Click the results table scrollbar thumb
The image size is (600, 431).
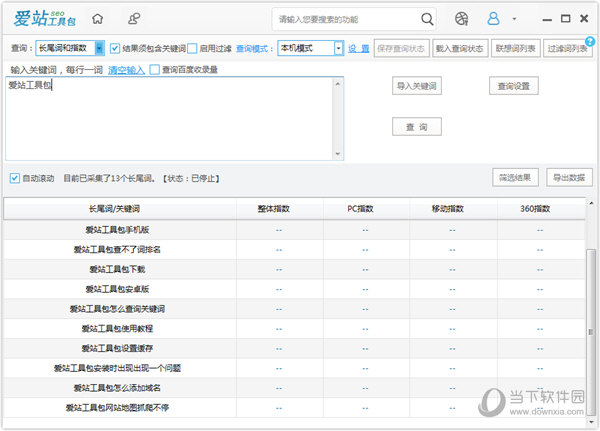[x=591, y=331]
